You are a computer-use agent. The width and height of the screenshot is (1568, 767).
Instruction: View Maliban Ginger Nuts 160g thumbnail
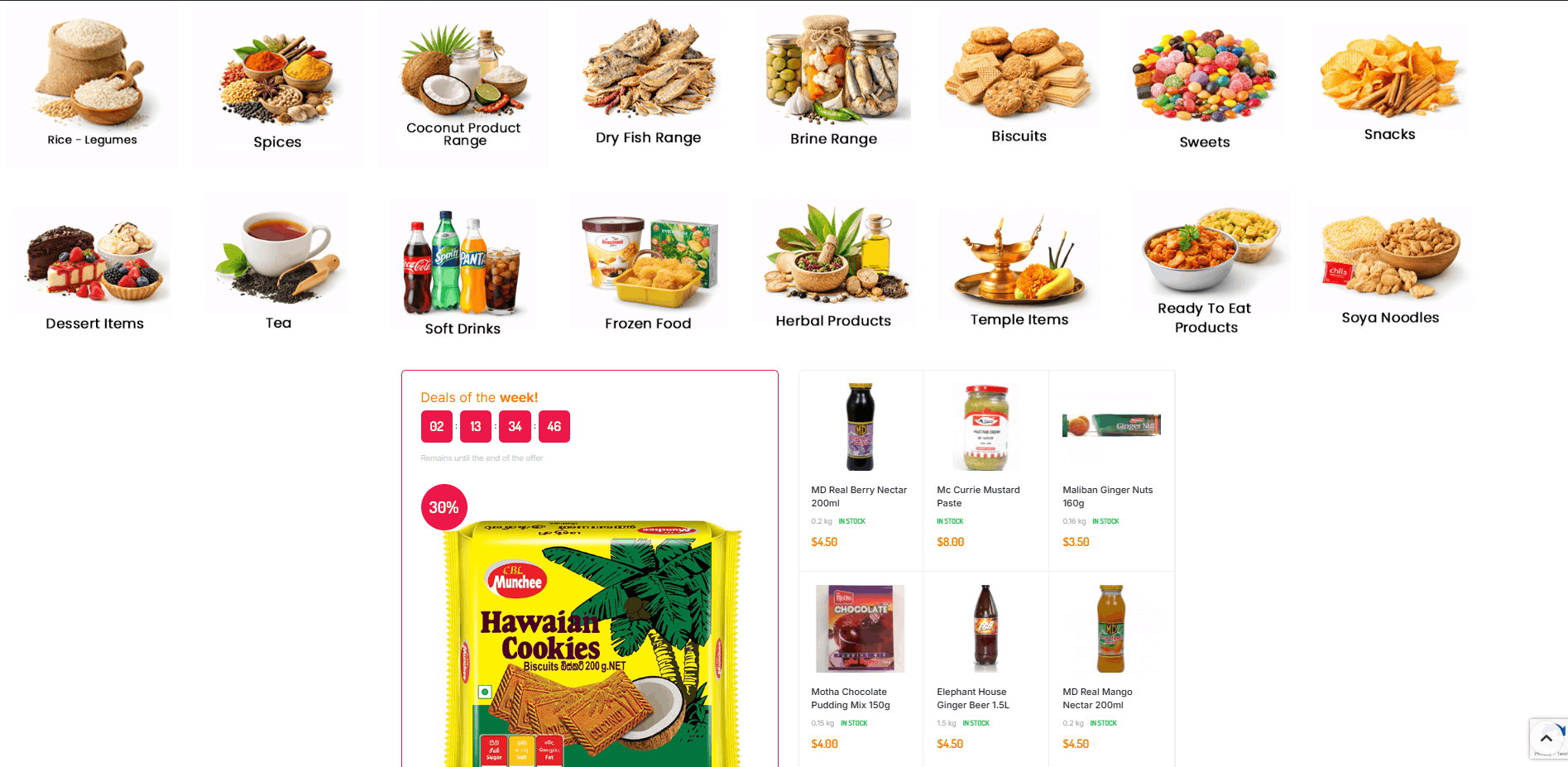pos(1111,426)
